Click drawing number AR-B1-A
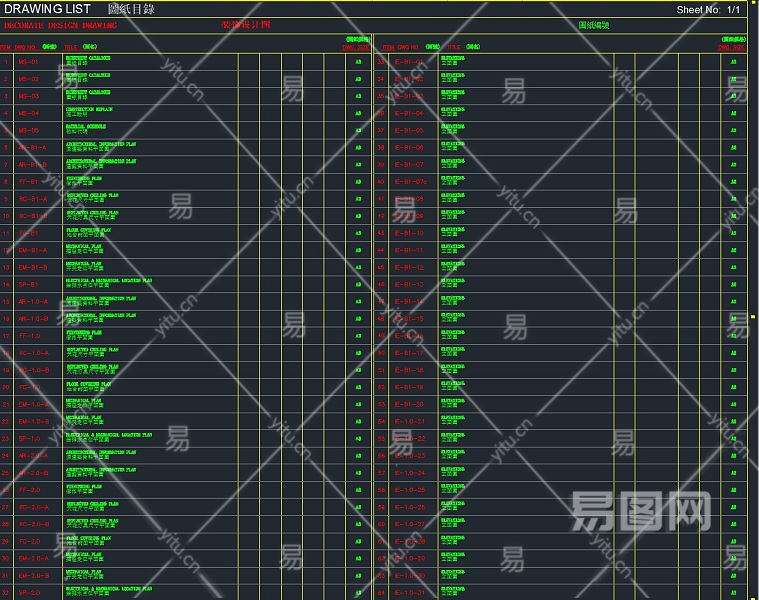The height and width of the screenshot is (600, 759). (32, 148)
